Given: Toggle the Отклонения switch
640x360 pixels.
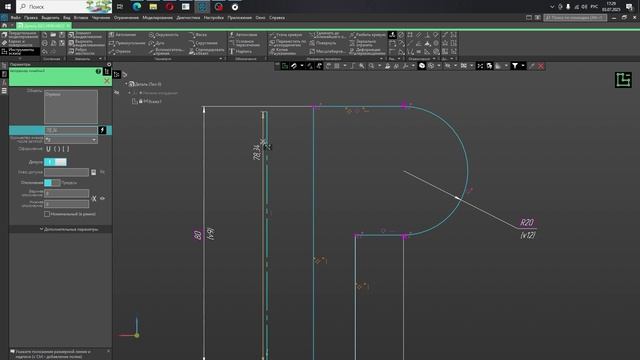Looking at the screenshot, I should click(52, 182).
